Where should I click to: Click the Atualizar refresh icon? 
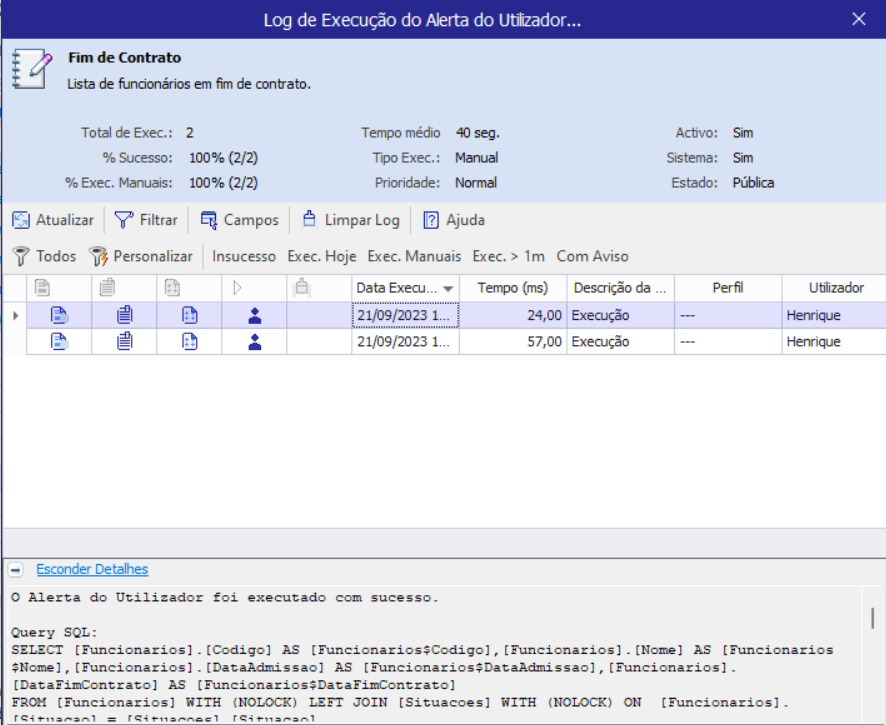click(22, 220)
